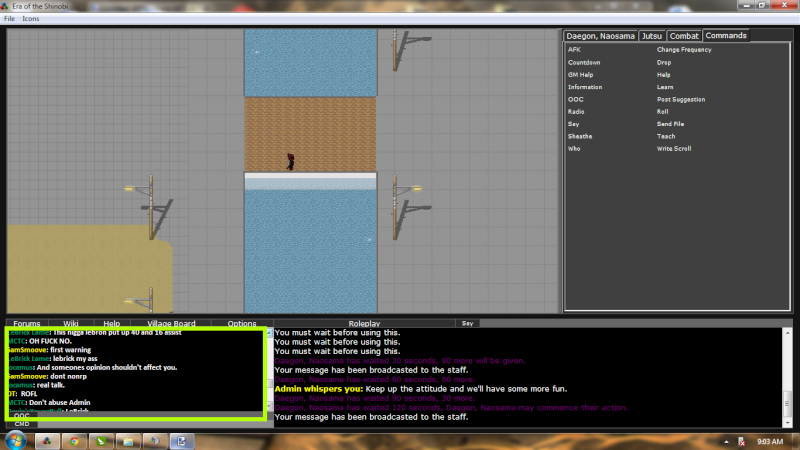Click the 'Don't abuse Admin' chat message
Viewport: 800px width, 450px height.
[x=49, y=403]
